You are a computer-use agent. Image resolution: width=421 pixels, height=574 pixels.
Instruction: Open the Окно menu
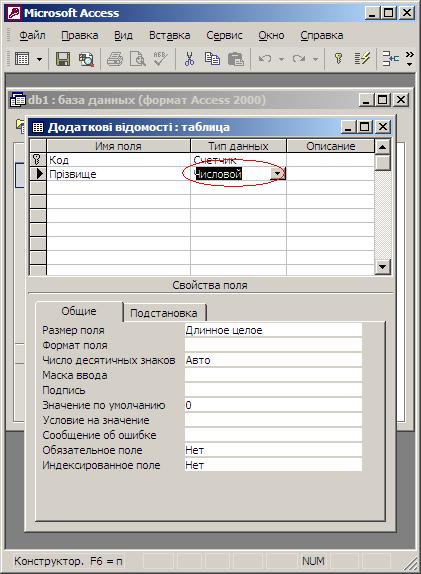point(271,35)
